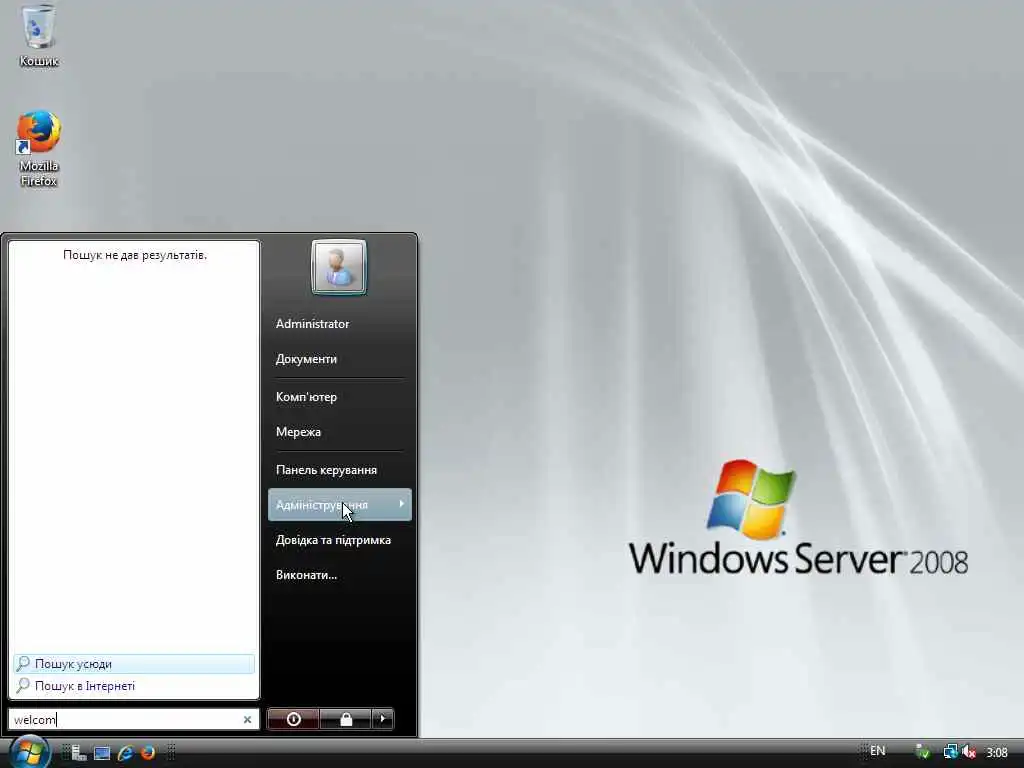Launch Internet Explorer from the quick launch

(125, 753)
